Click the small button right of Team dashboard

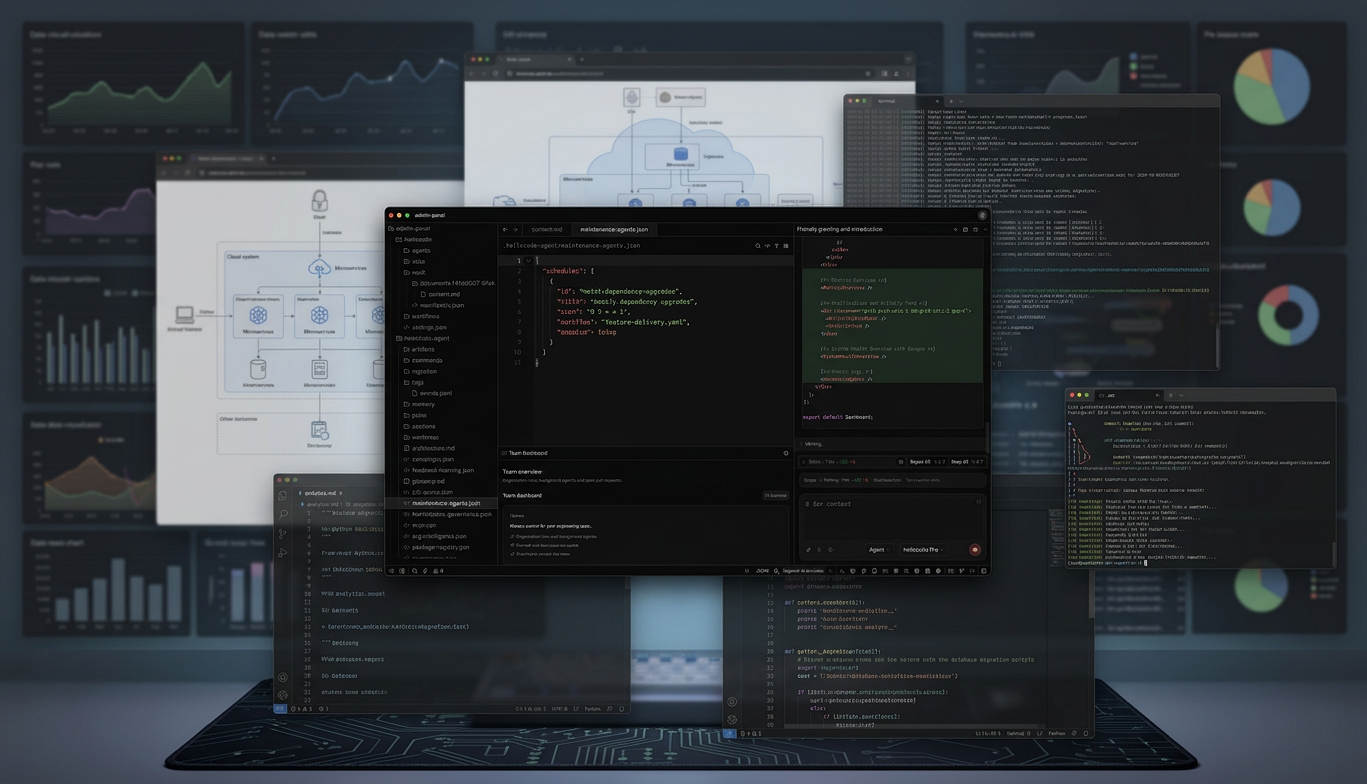pos(775,495)
